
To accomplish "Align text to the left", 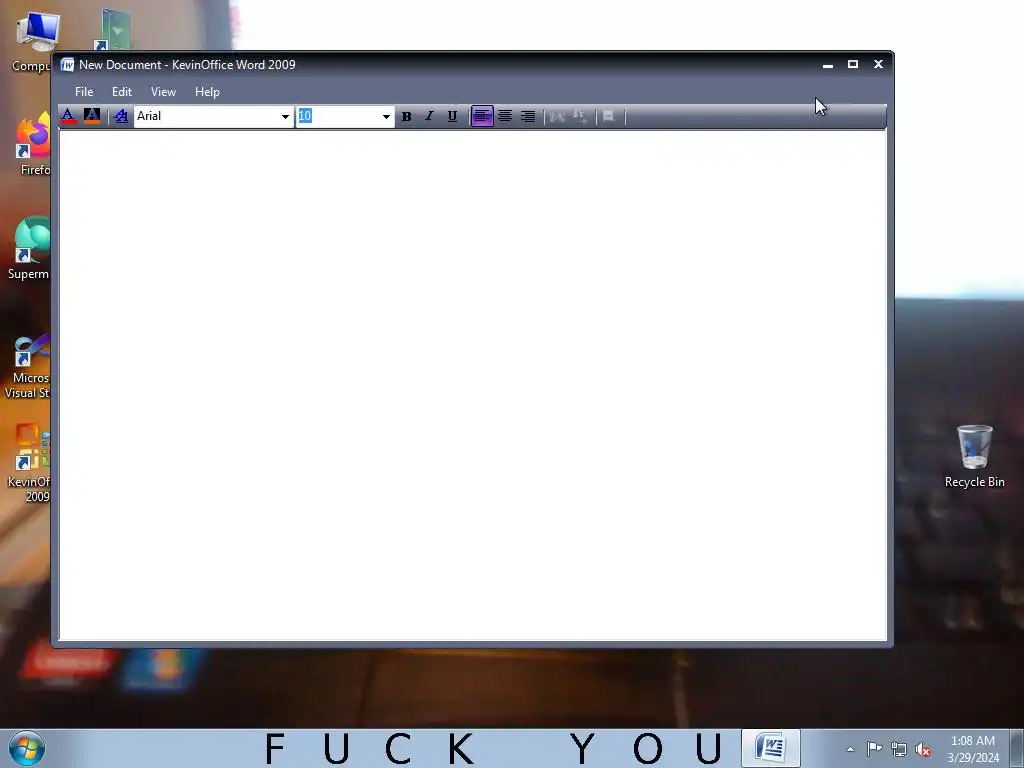I will (x=482, y=116).
